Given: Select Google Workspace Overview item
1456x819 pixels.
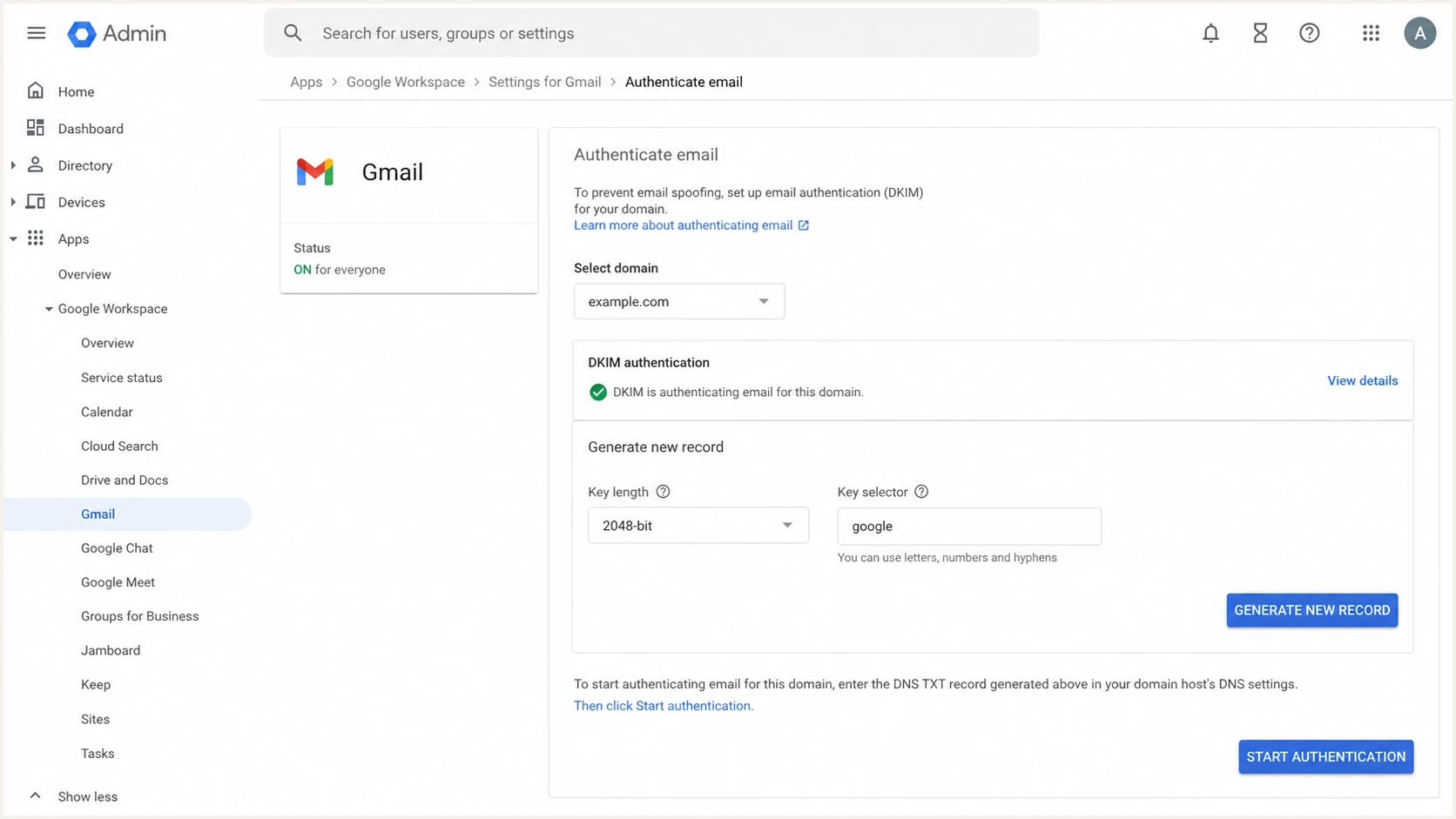Looking at the screenshot, I should (107, 343).
